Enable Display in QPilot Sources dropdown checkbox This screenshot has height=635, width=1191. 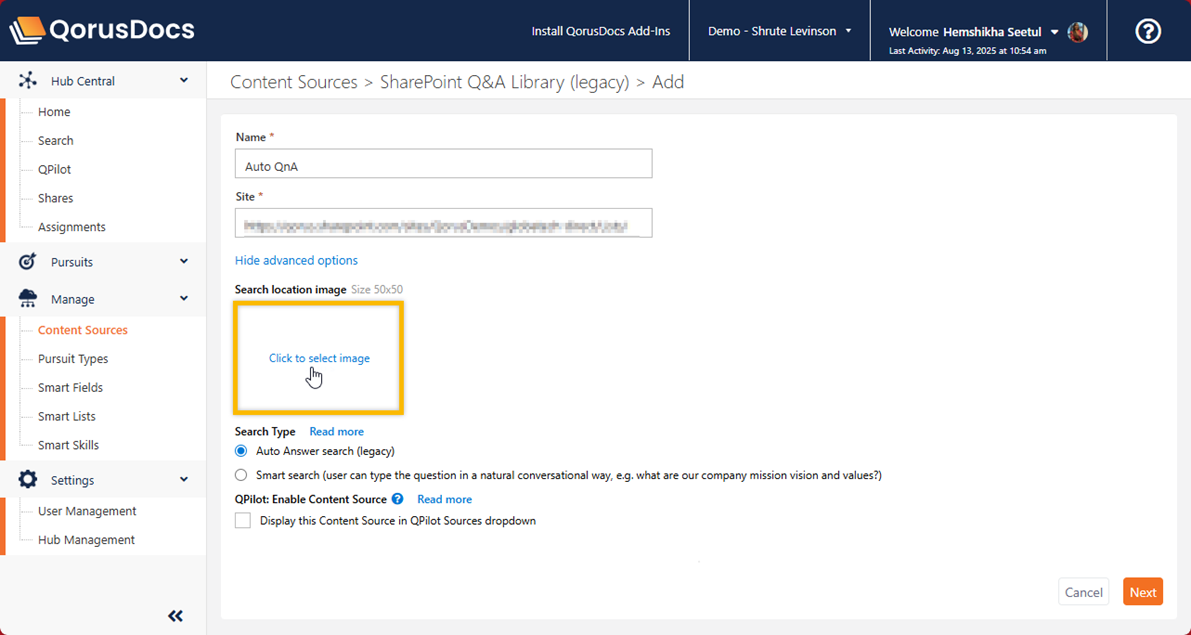(243, 521)
